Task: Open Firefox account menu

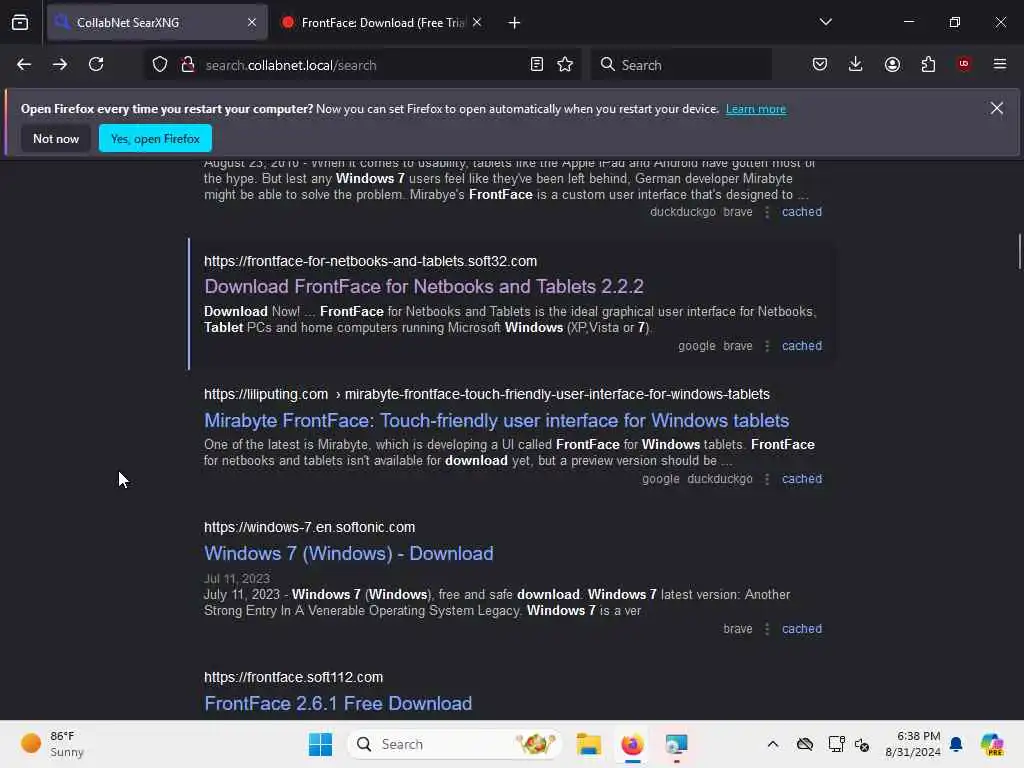Action: click(x=892, y=64)
